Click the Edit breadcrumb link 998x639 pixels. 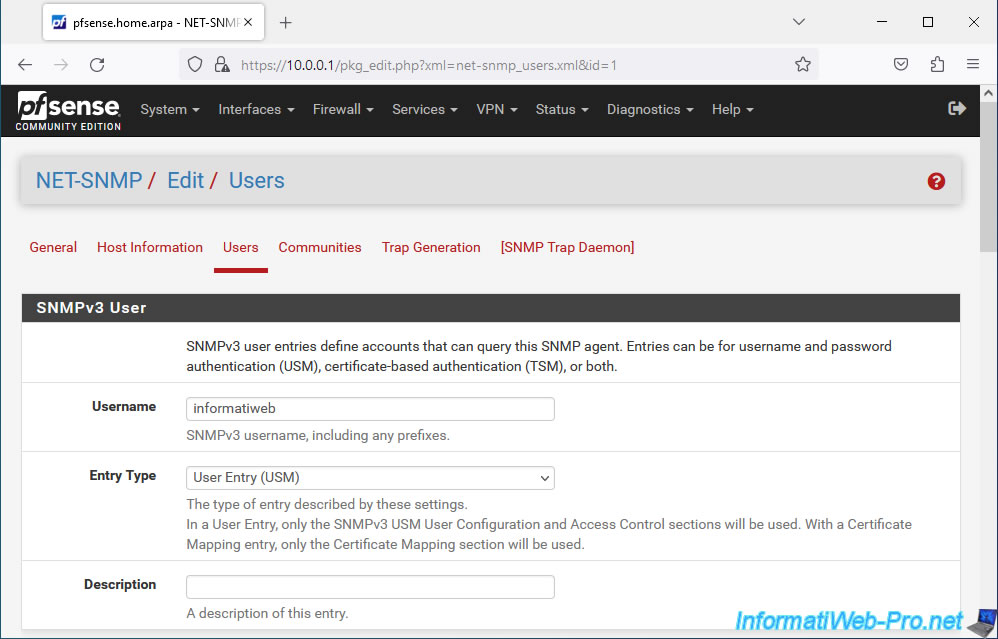click(x=185, y=181)
